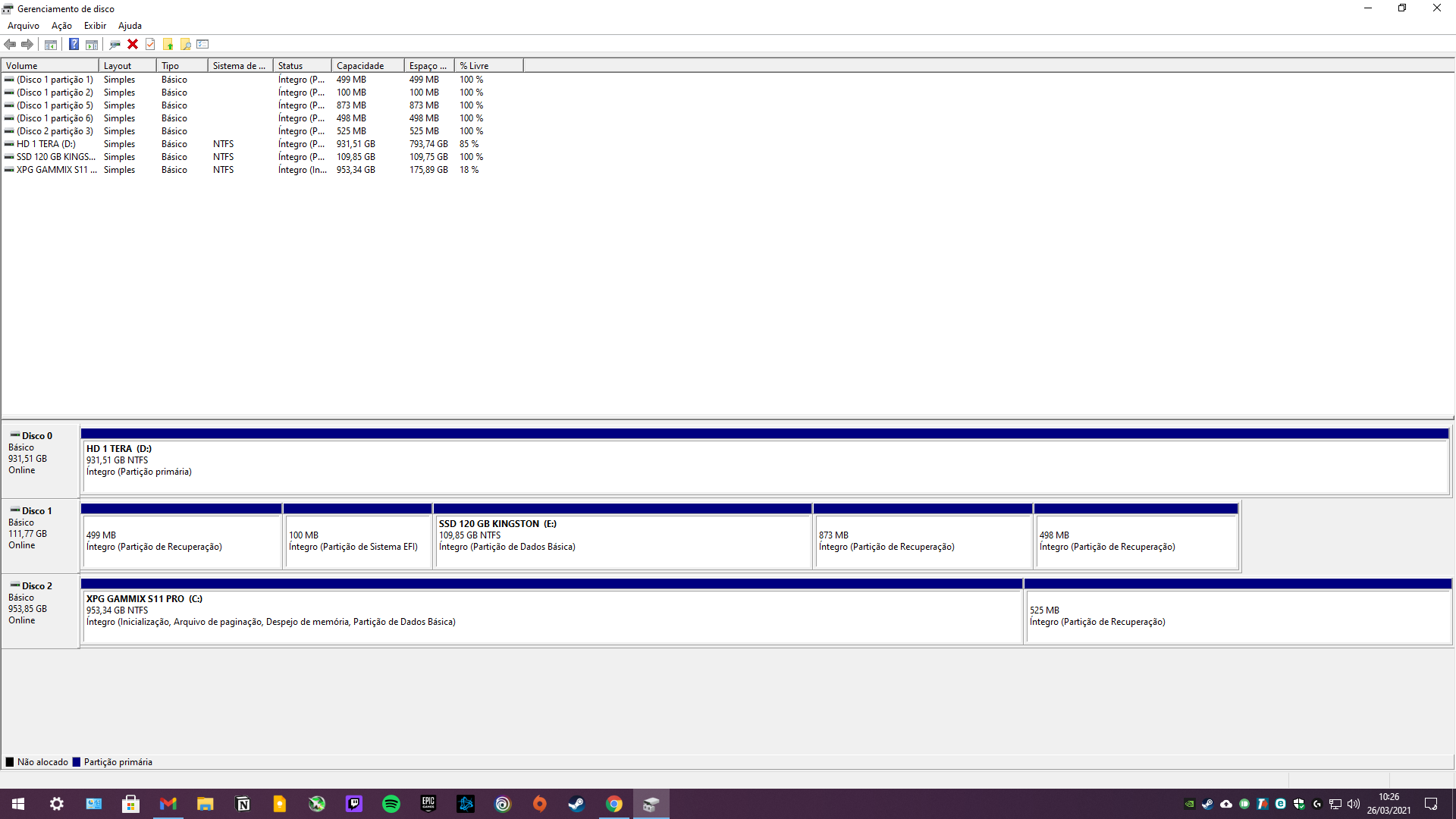
Task: Open Help with the blue question mark icon
Action: [x=74, y=44]
